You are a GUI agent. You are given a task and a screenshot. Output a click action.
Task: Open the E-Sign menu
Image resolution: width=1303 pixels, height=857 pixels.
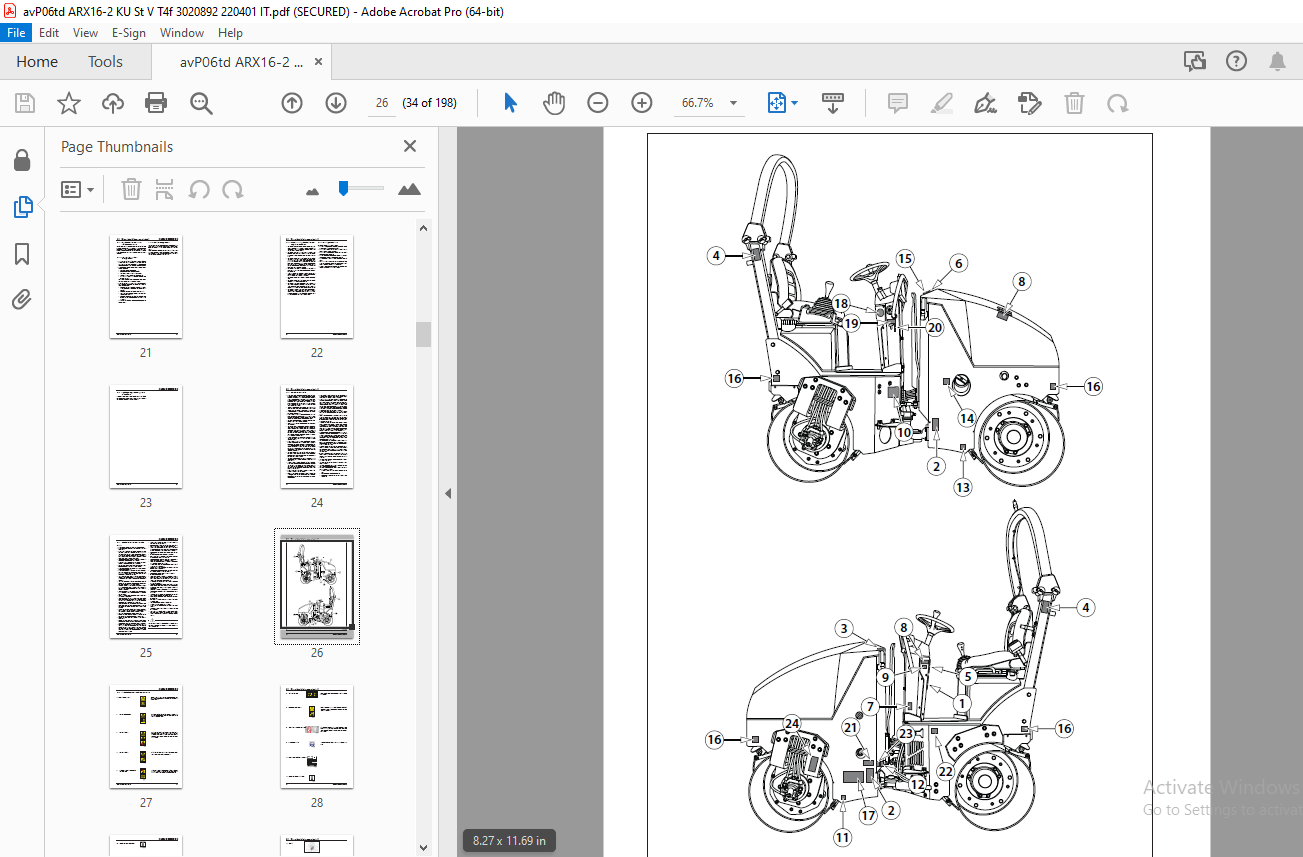[x=129, y=33]
